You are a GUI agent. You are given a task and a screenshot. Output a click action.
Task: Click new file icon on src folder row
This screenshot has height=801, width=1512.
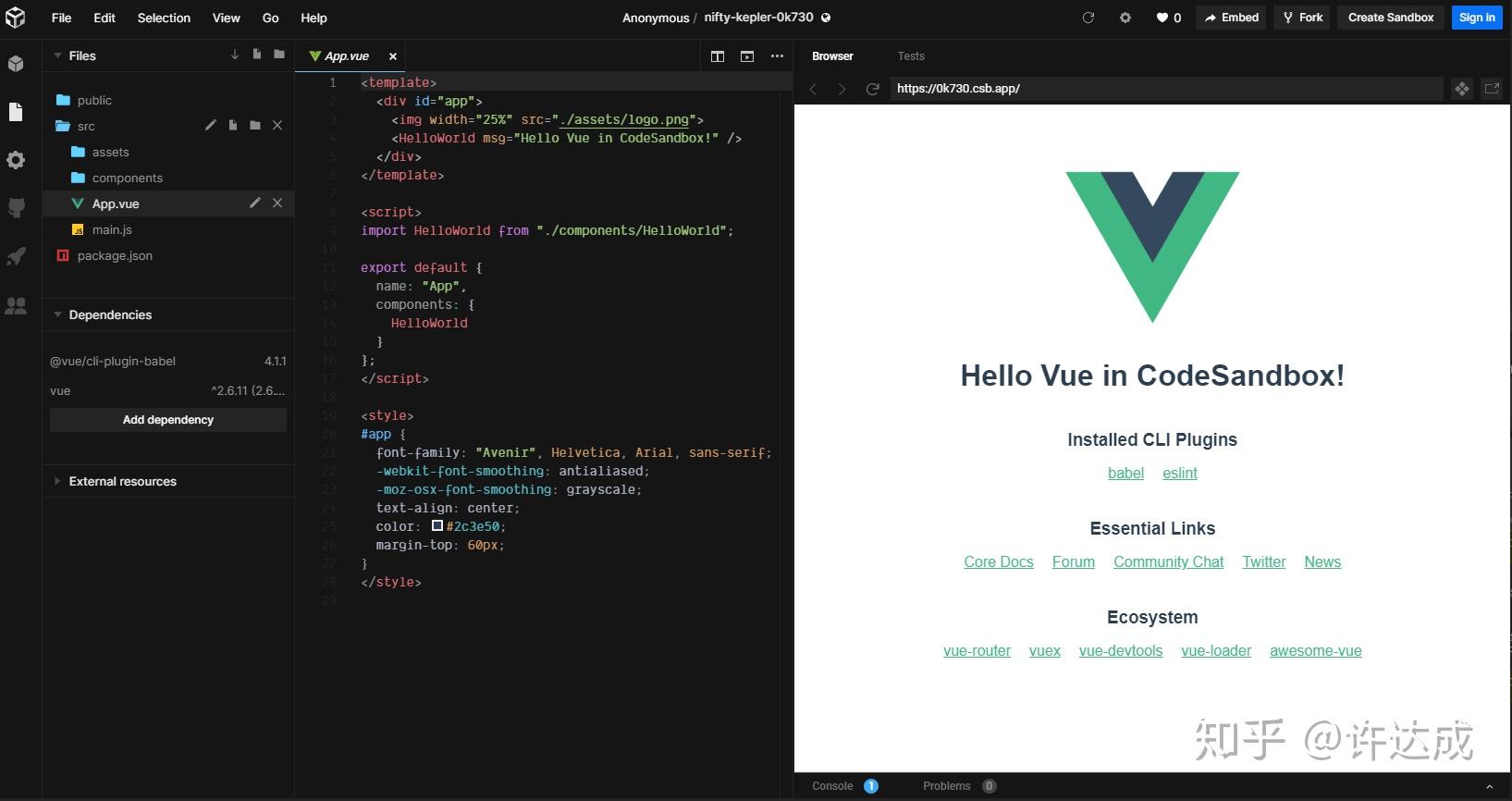point(233,125)
